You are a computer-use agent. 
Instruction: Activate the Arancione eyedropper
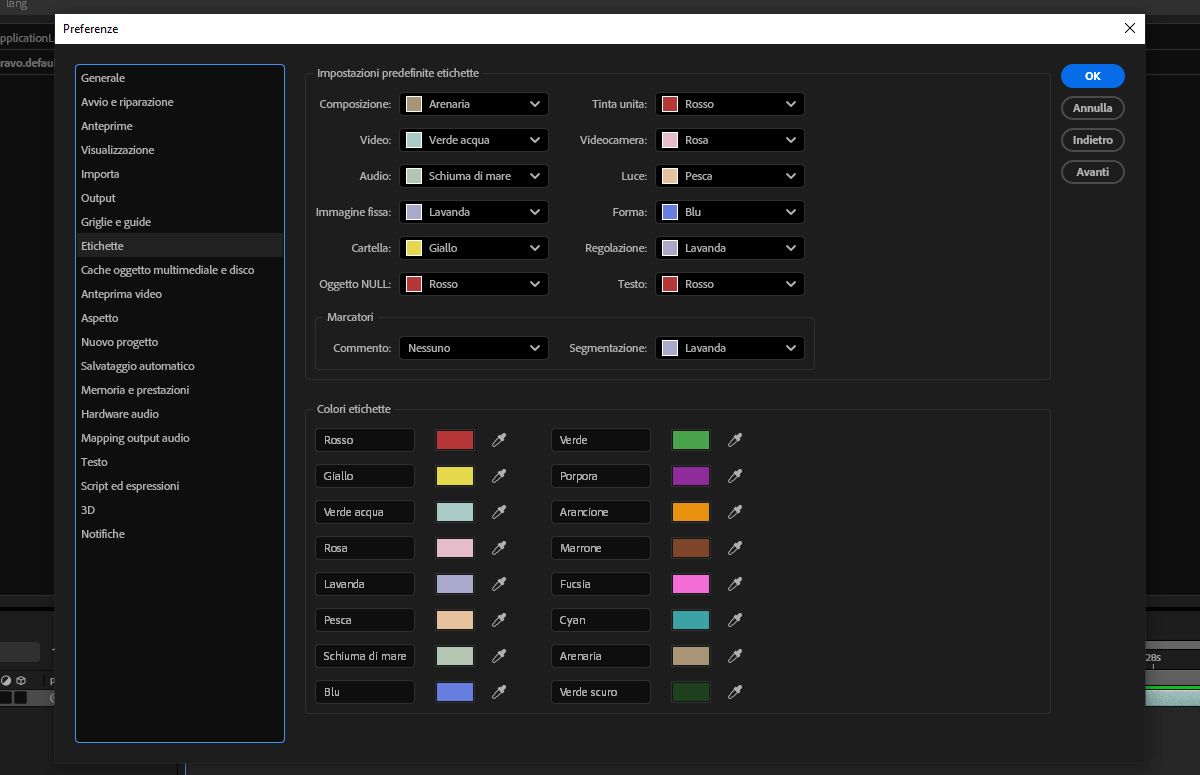coord(735,512)
